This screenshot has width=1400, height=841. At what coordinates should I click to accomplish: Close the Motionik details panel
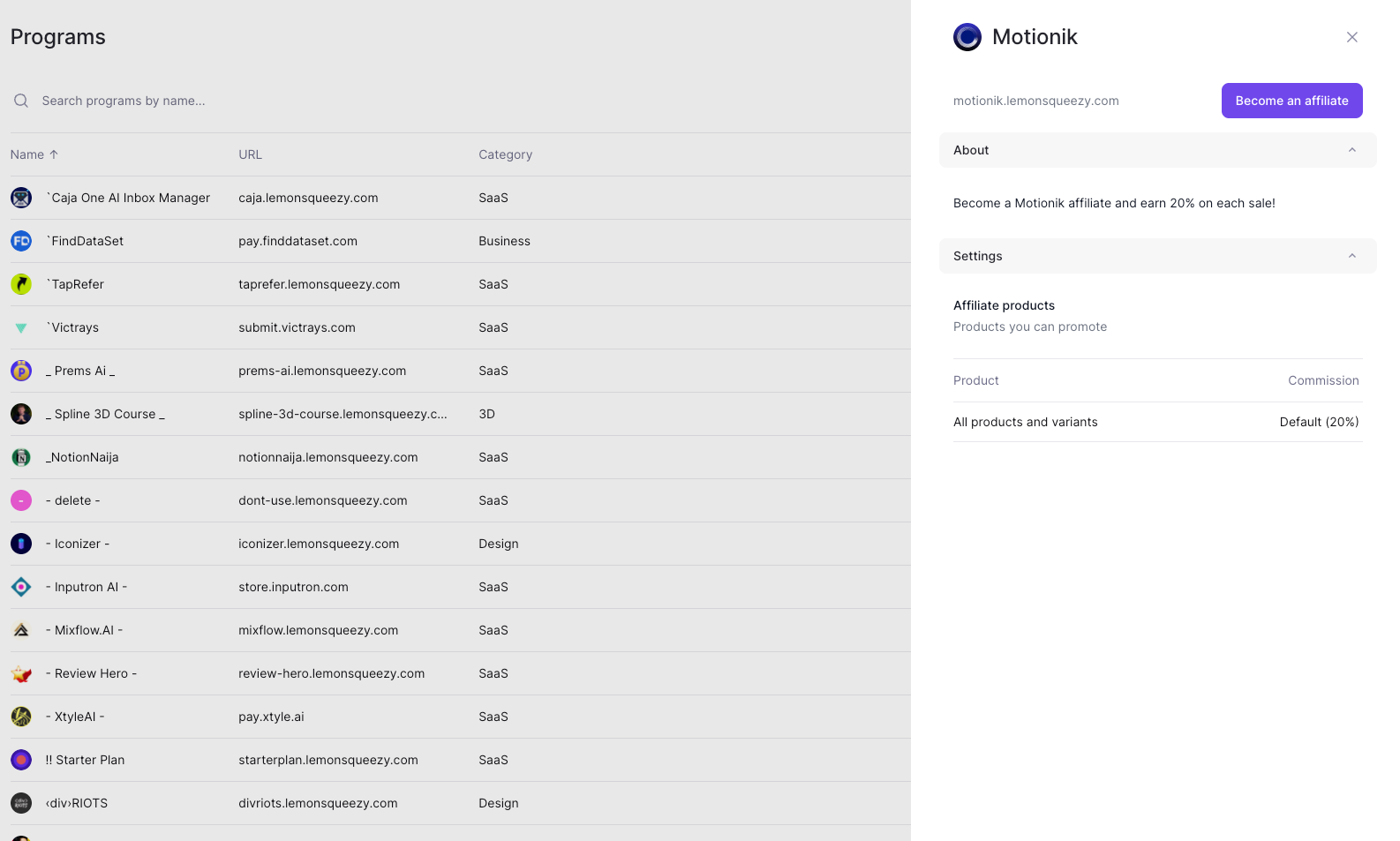click(x=1351, y=37)
